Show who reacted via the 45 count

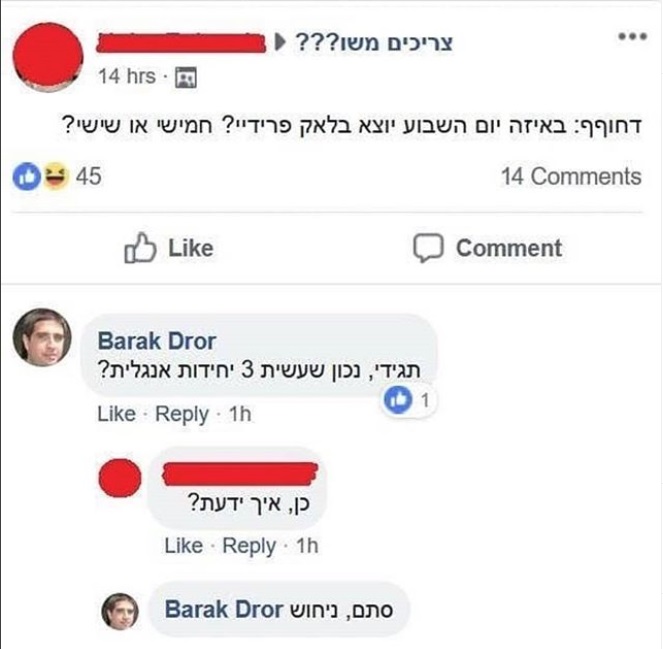coord(89,176)
